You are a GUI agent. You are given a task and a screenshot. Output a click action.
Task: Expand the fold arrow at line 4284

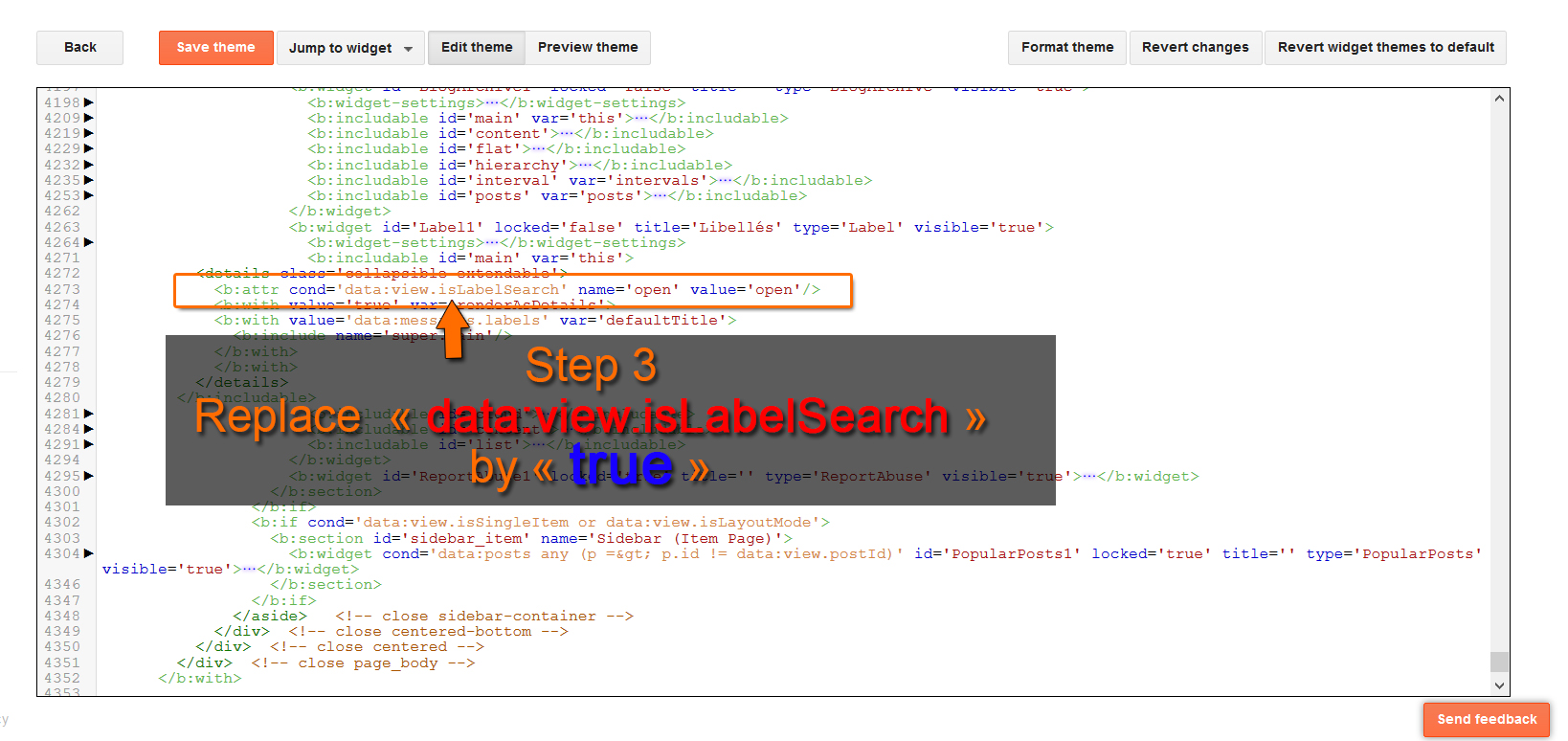[89, 429]
